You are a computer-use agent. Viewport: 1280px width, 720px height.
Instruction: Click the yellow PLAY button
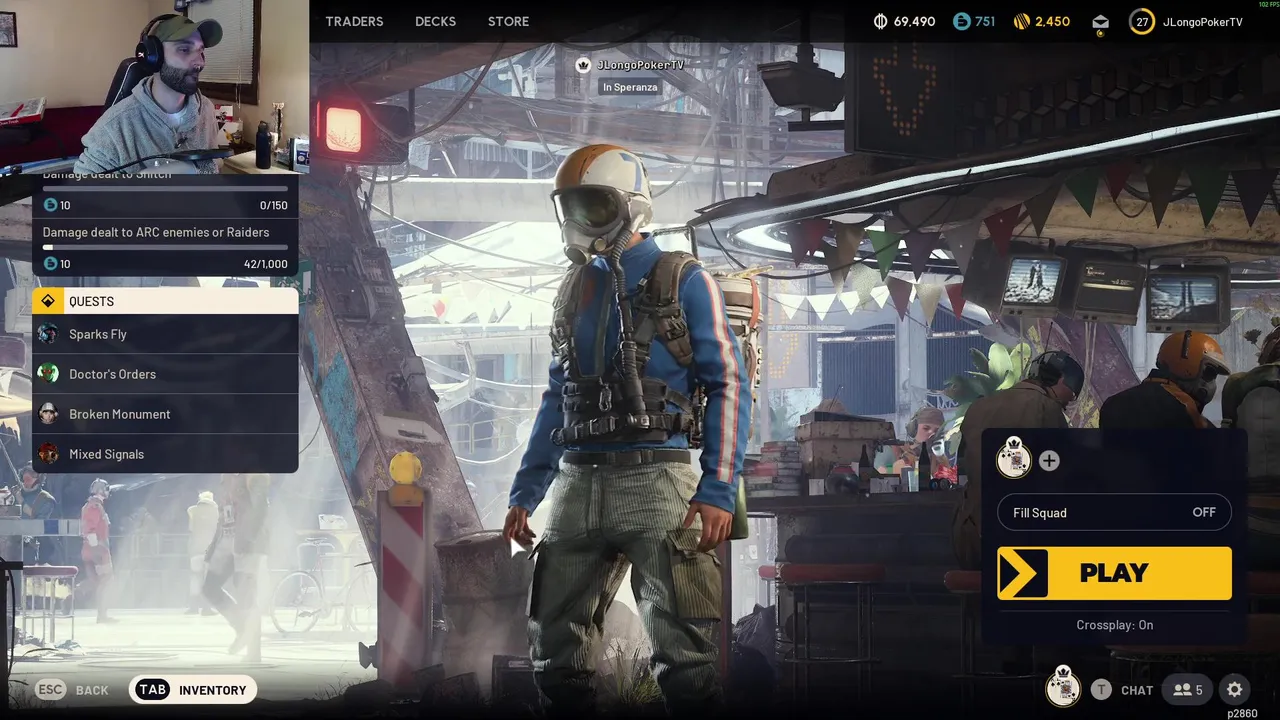(1114, 573)
